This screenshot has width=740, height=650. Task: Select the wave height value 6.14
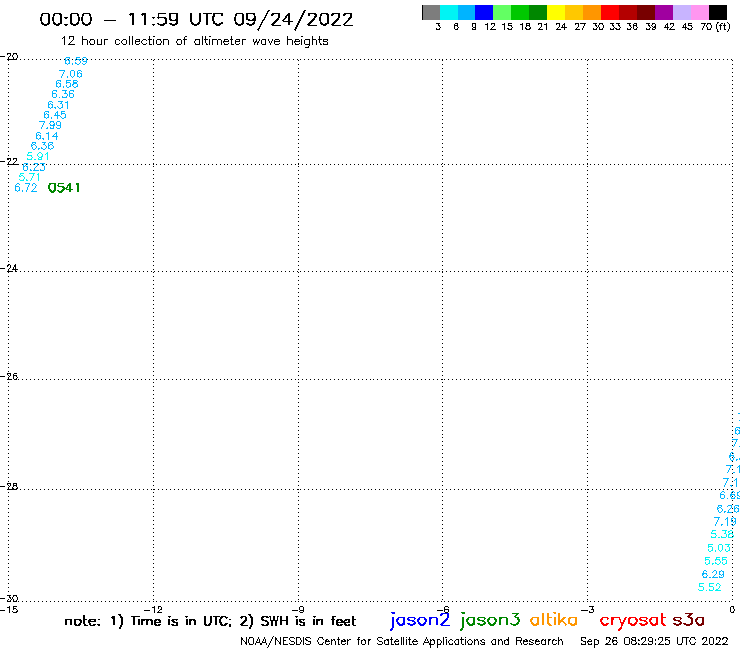[x=47, y=136]
